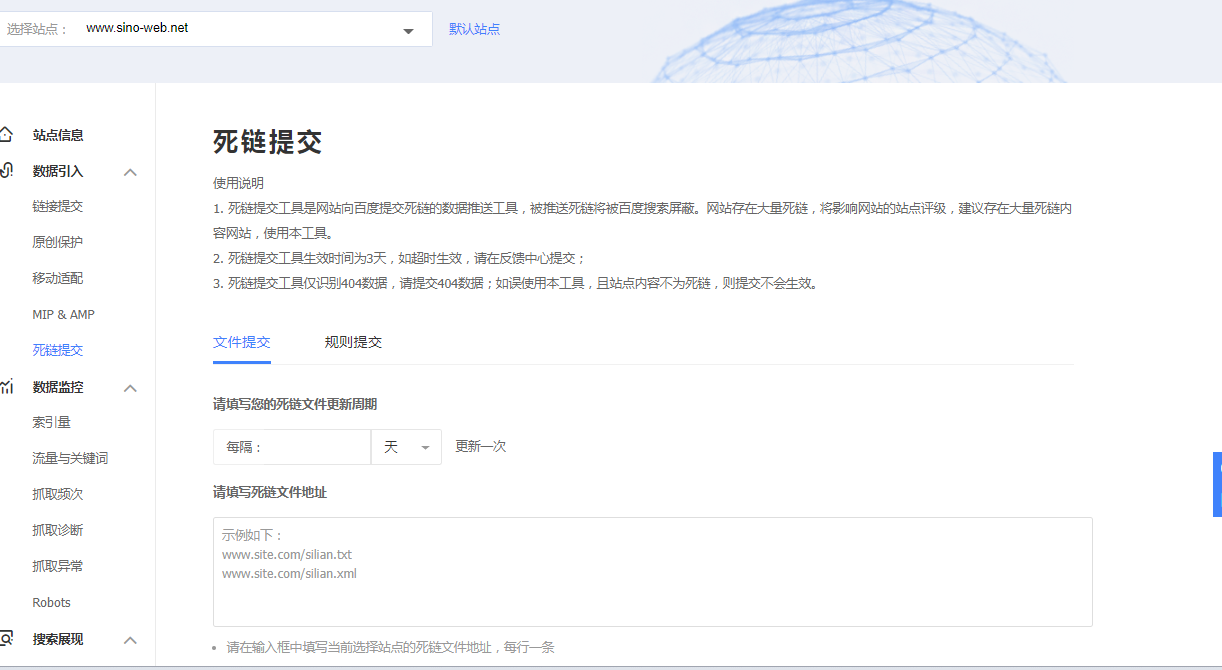Collapse the 数据引入 section chevron
Screen dimensions: 1222x670
[130, 172]
